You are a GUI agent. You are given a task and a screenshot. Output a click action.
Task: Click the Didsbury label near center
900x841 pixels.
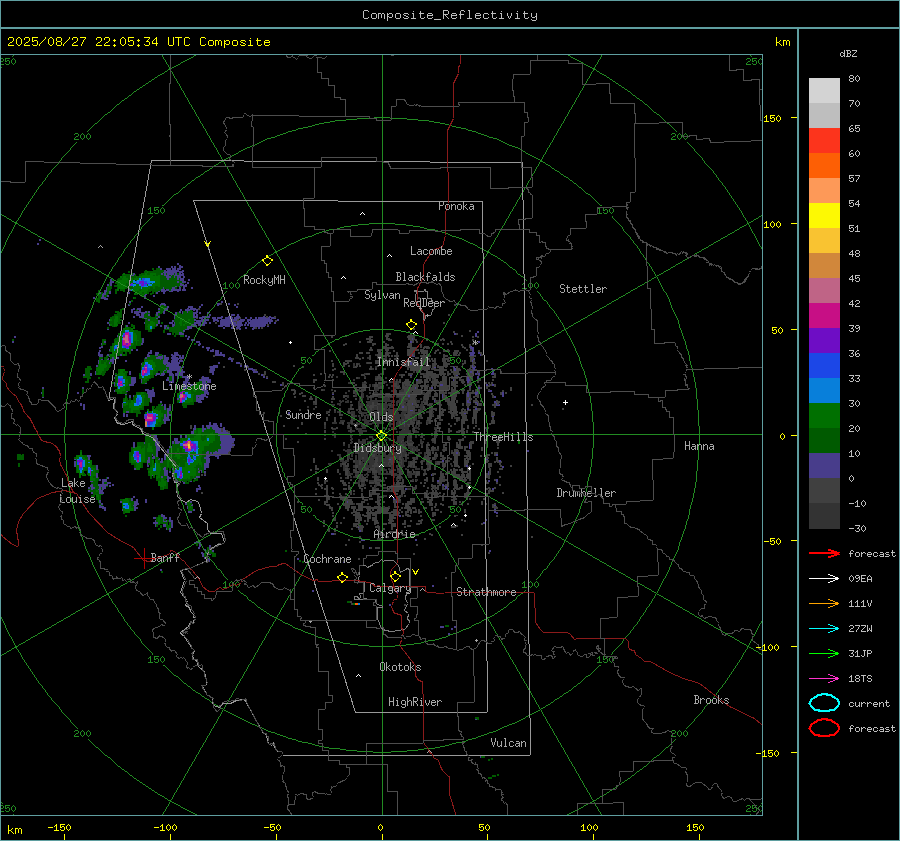click(x=377, y=448)
